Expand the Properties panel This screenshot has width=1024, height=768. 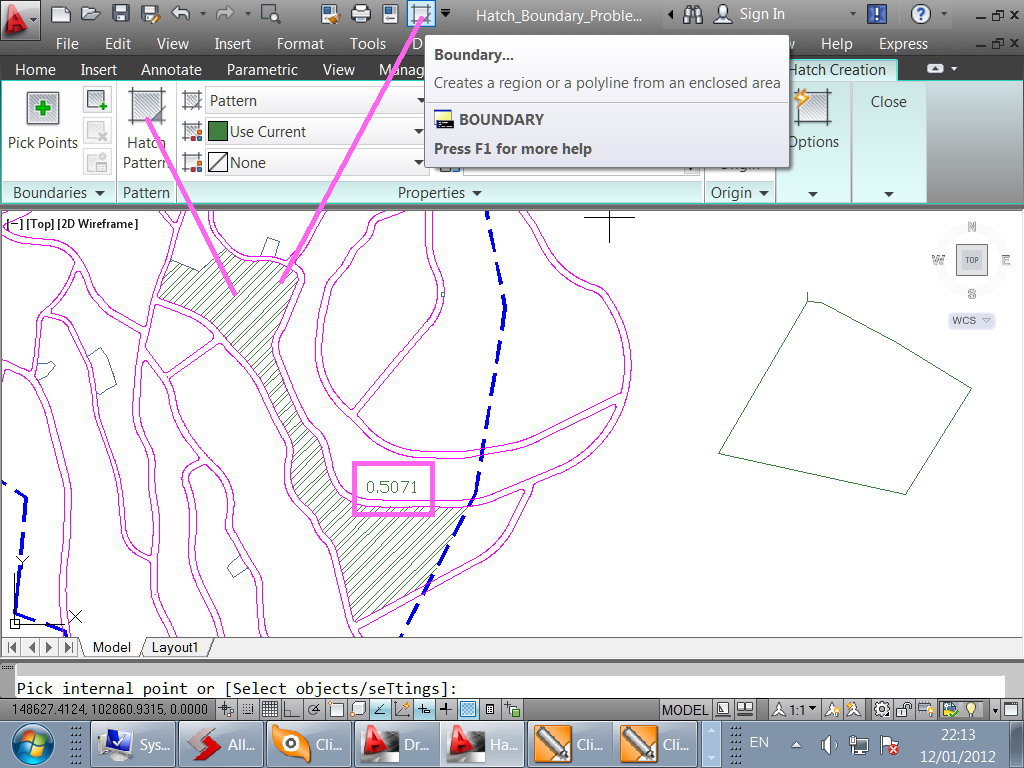click(x=440, y=193)
